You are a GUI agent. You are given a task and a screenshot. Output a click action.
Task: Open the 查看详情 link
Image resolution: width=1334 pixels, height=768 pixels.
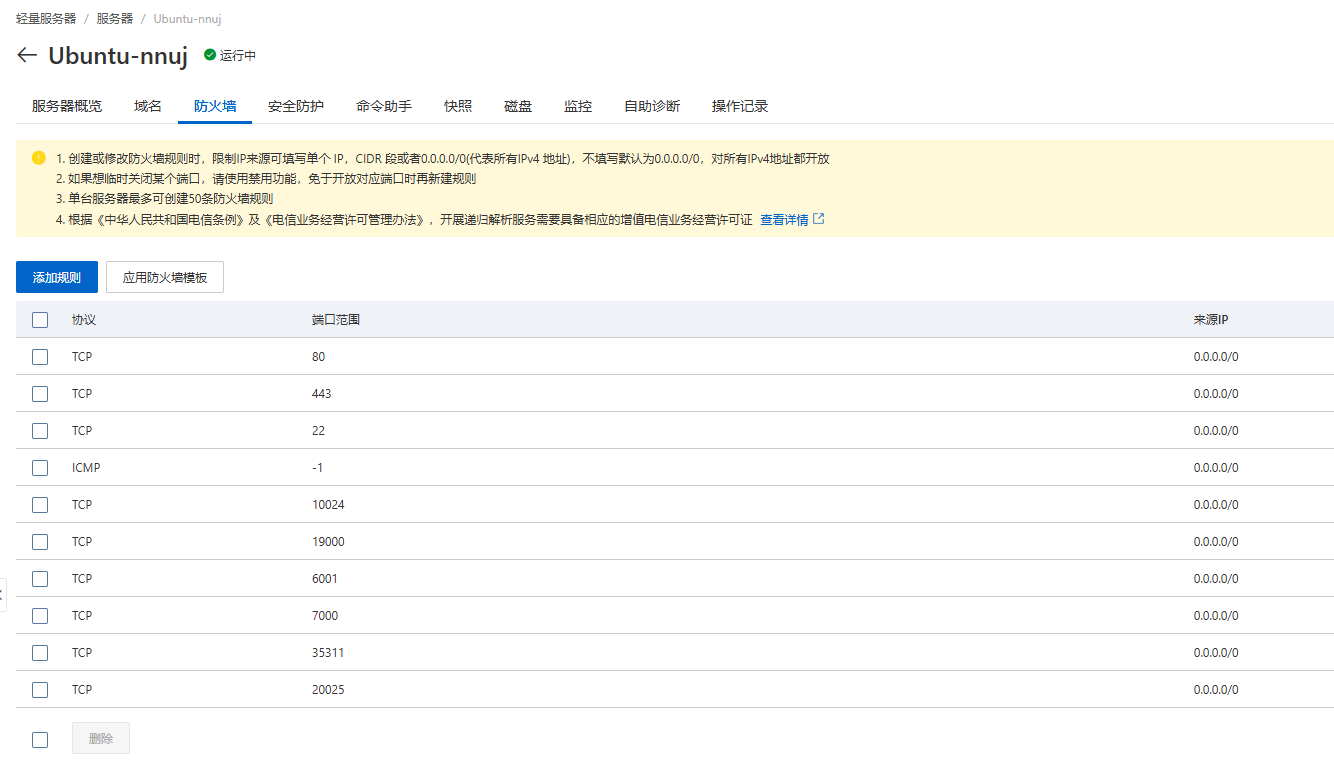click(x=784, y=220)
